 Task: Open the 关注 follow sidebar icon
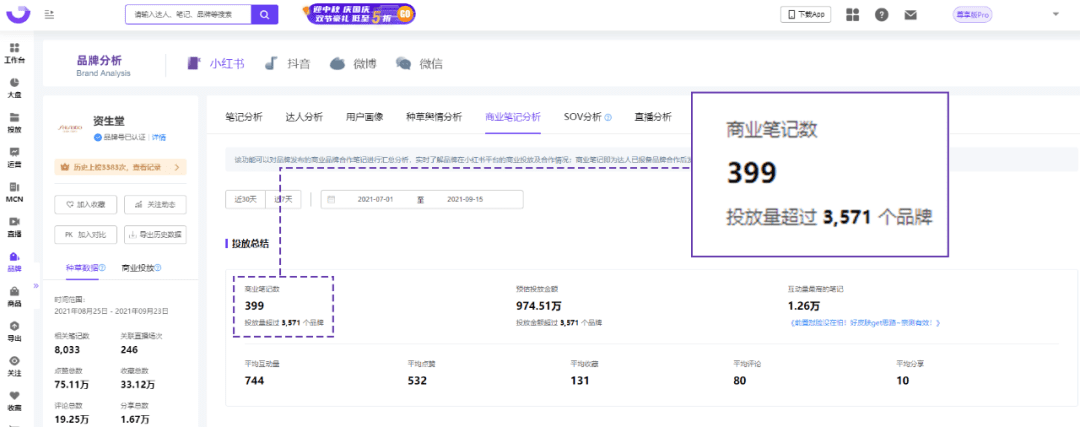coord(14,366)
